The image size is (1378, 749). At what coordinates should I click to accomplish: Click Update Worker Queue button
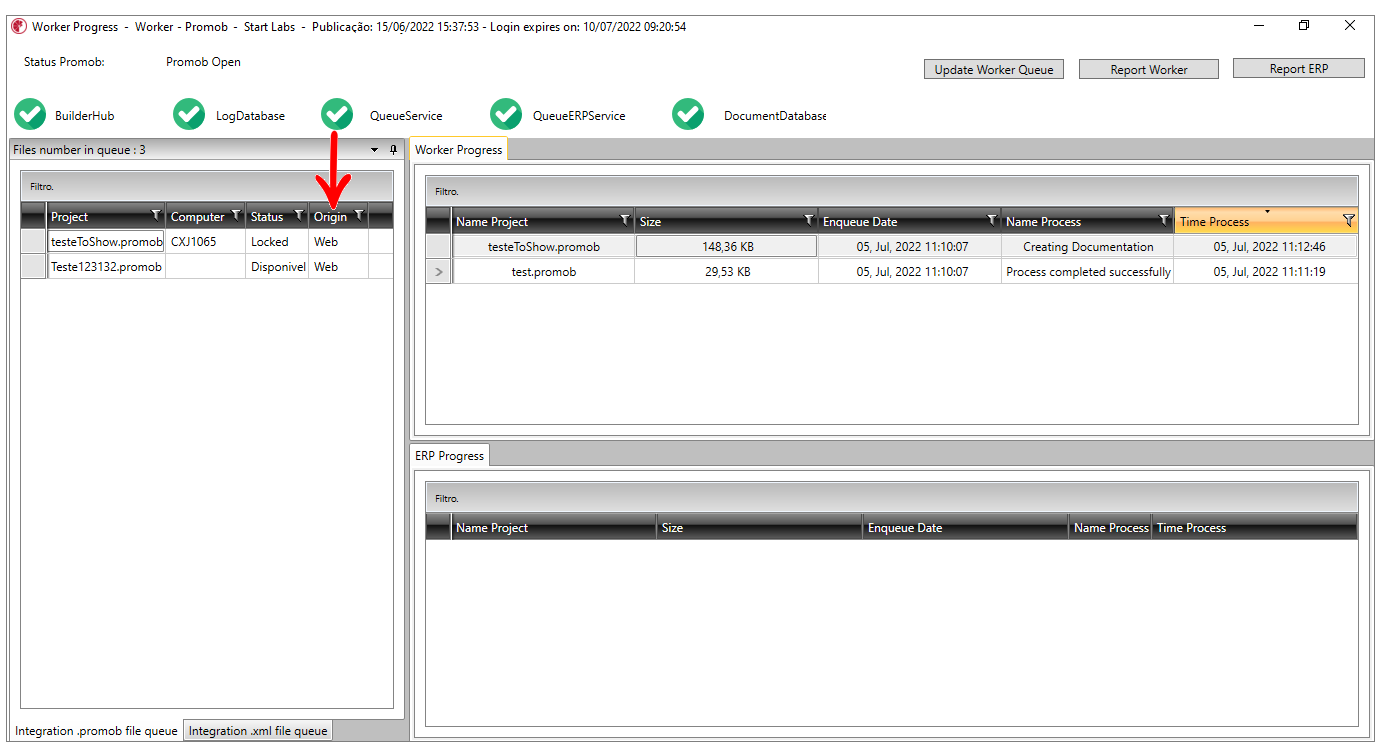(994, 69)
